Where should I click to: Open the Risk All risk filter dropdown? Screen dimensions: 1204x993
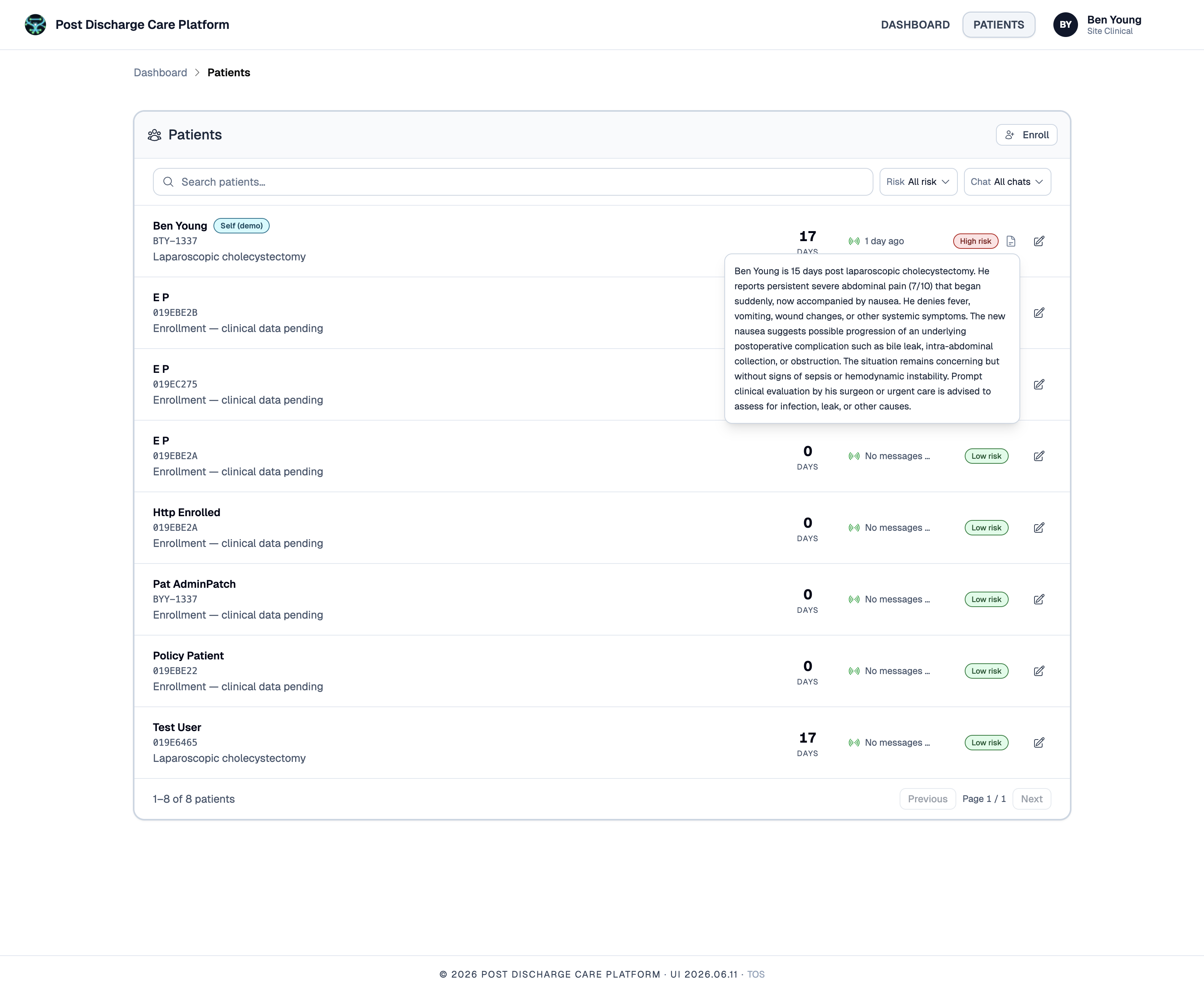coord(918,182)
